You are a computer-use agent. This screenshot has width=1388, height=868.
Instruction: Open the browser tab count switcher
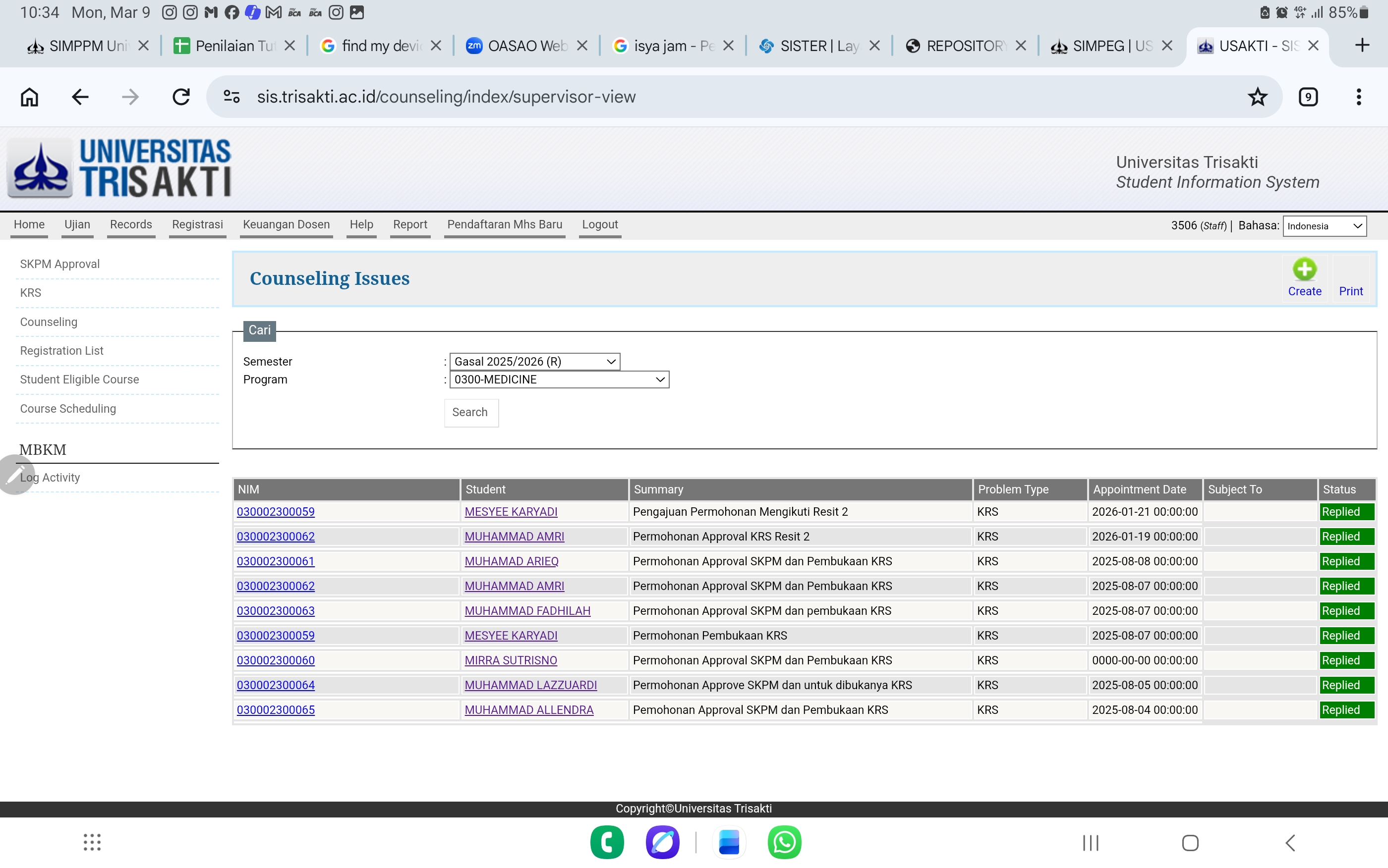[x=1308, y=97]
